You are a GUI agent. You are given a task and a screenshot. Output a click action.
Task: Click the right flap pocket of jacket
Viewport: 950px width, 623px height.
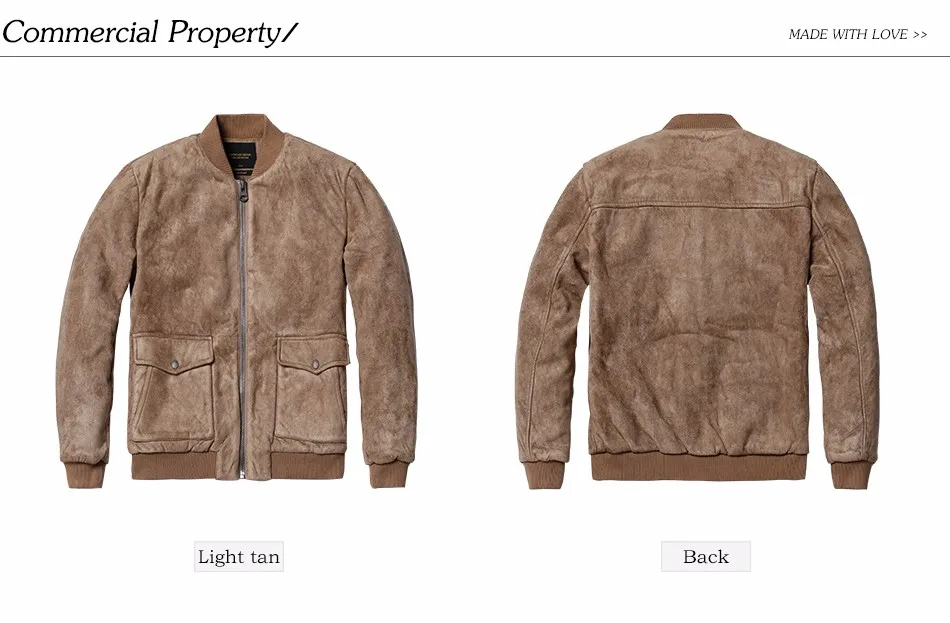point(313,388)
